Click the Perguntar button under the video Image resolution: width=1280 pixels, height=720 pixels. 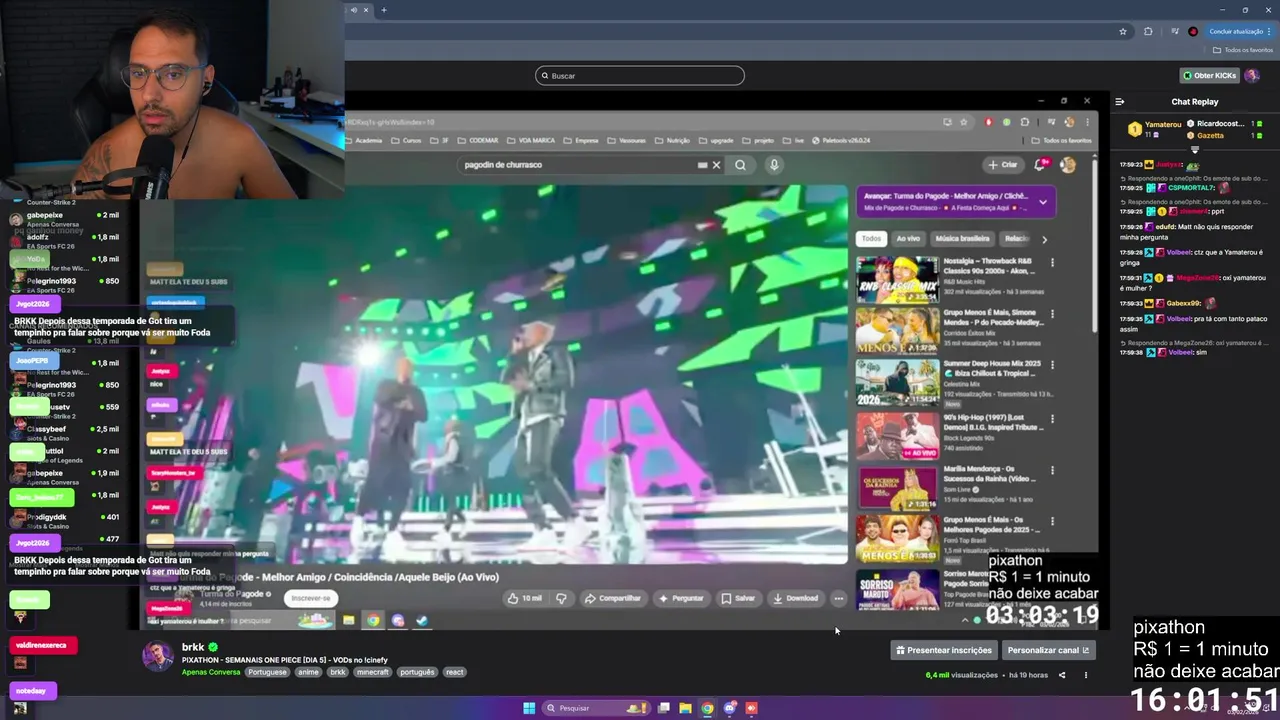tap(681, 598)
